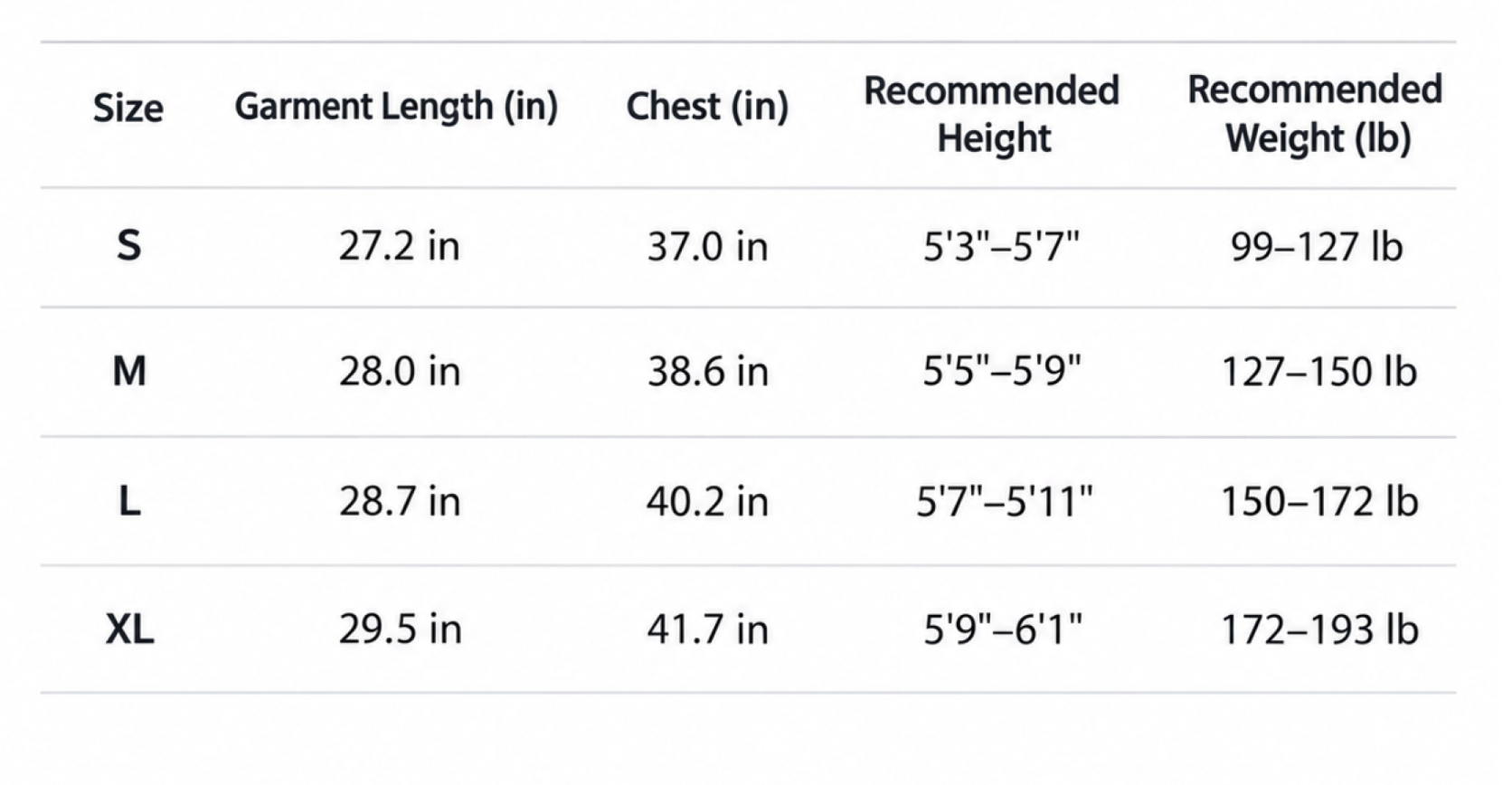The width and height of the screenshot is (1512, 785).
Task: Select the 41.7 in chest value
Action: (x=707, y=629)
